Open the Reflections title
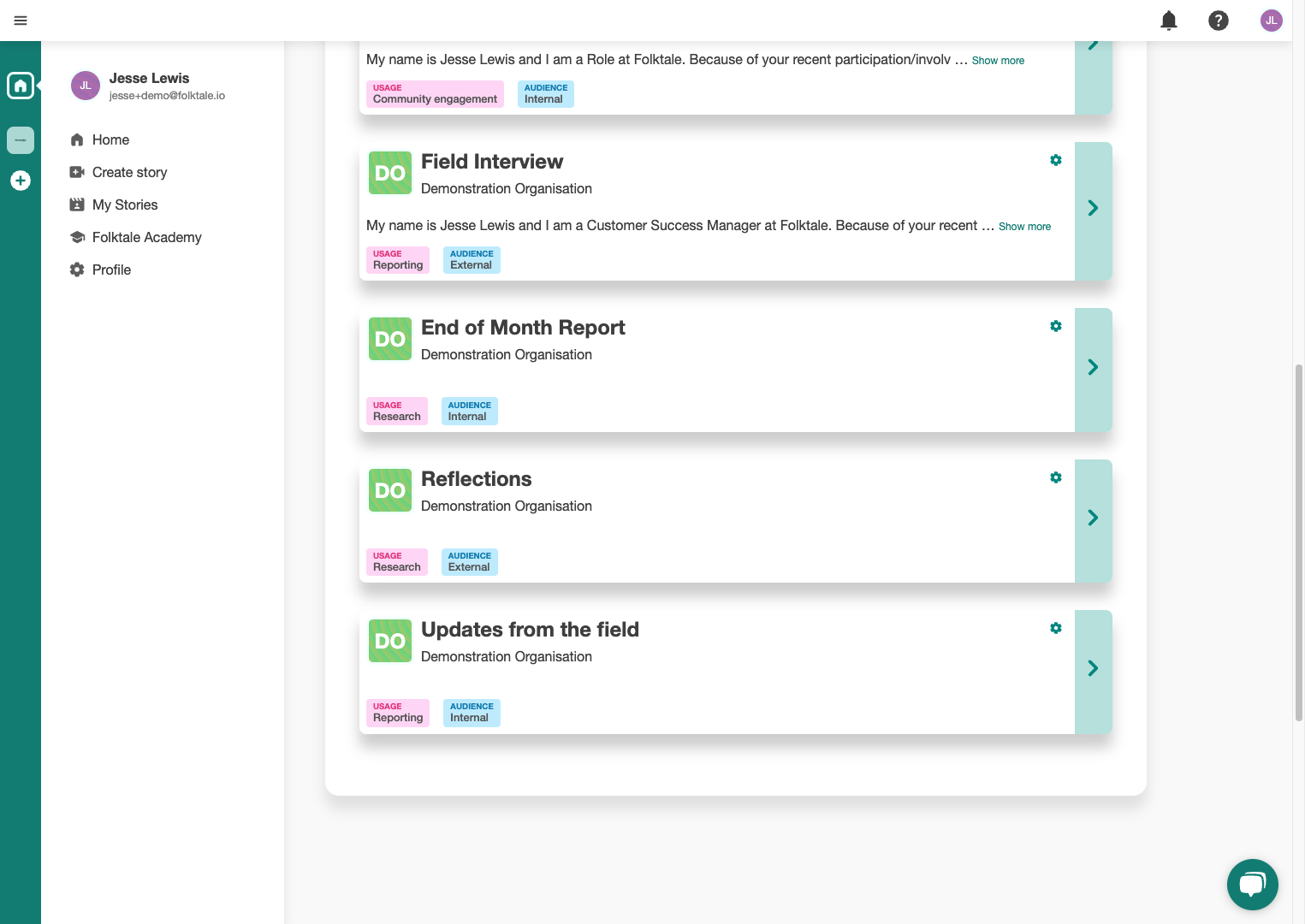This screenshot has width=1305, height=924. tap(476, 479)
